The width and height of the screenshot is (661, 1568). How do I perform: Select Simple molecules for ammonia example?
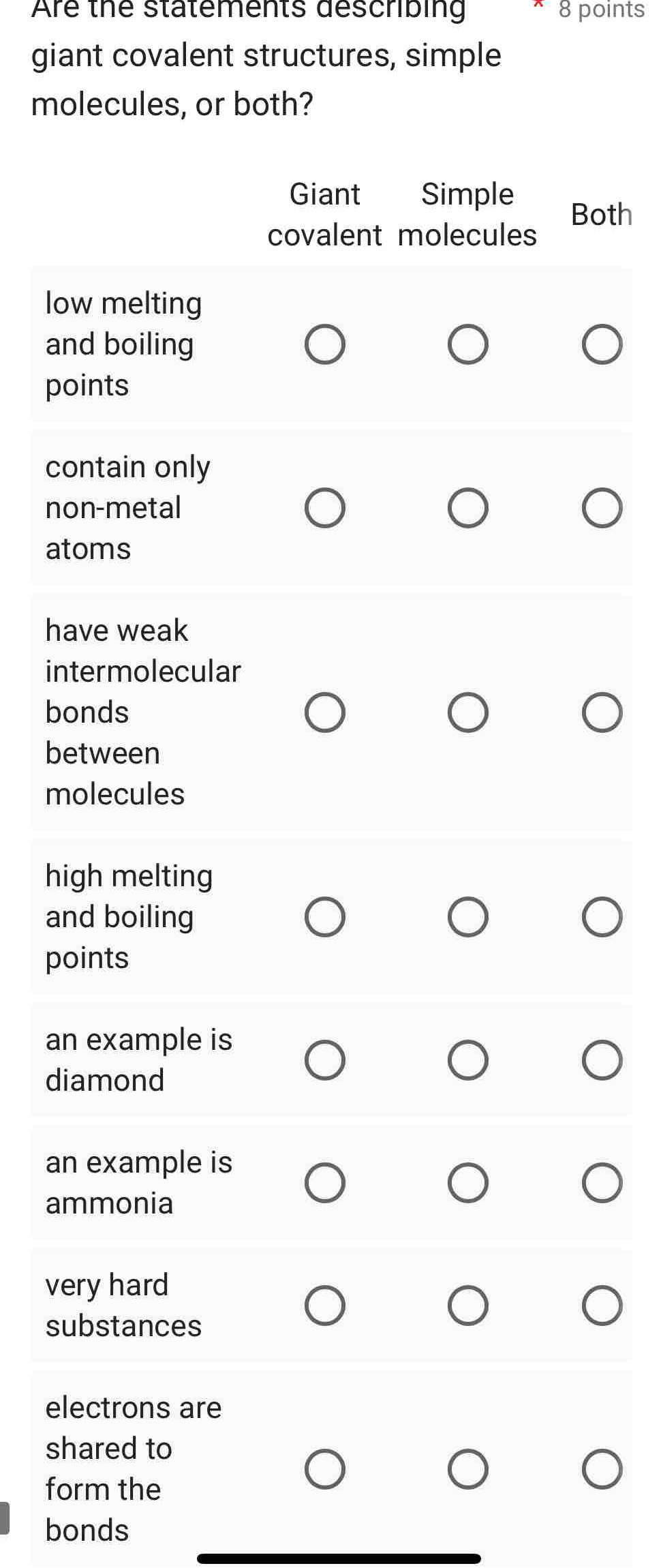click(467, 1183)
